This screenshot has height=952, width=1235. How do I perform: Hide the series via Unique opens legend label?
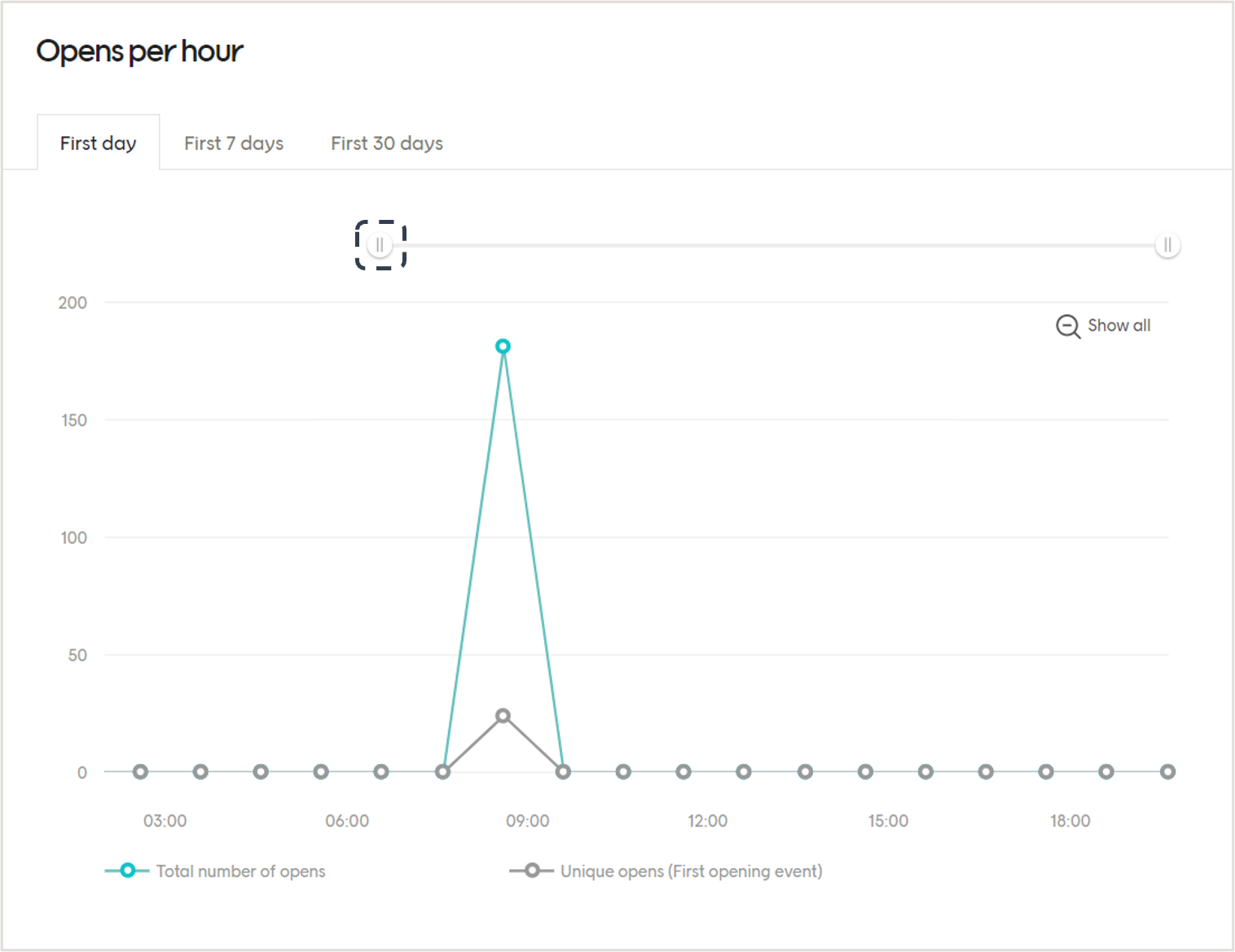(690, 871)
